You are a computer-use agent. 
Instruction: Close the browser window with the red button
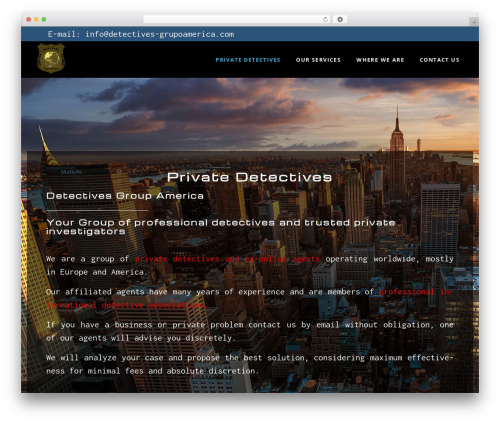coord(29,20)
